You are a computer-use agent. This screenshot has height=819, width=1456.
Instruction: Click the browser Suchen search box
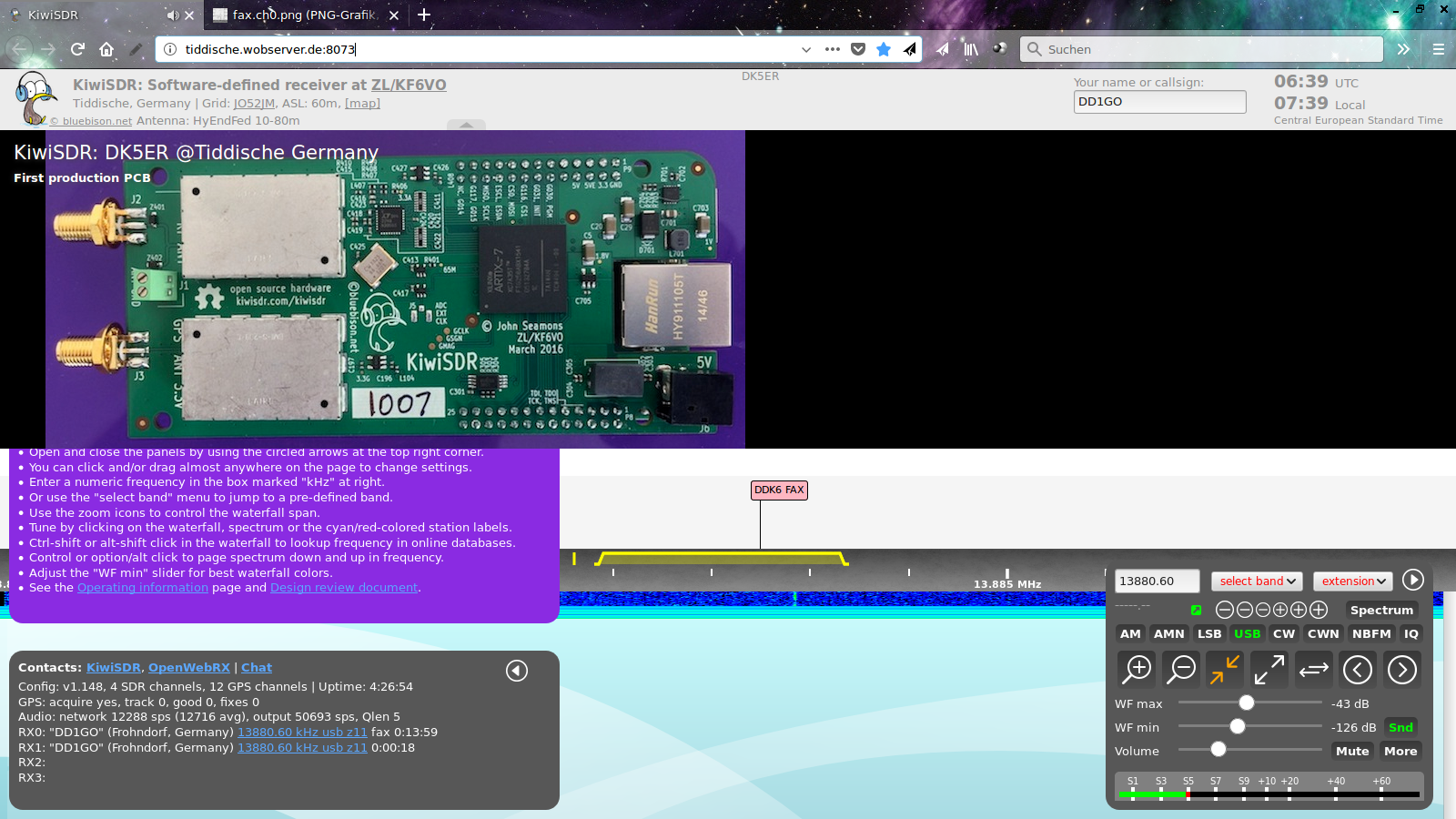coord(1201,49)
